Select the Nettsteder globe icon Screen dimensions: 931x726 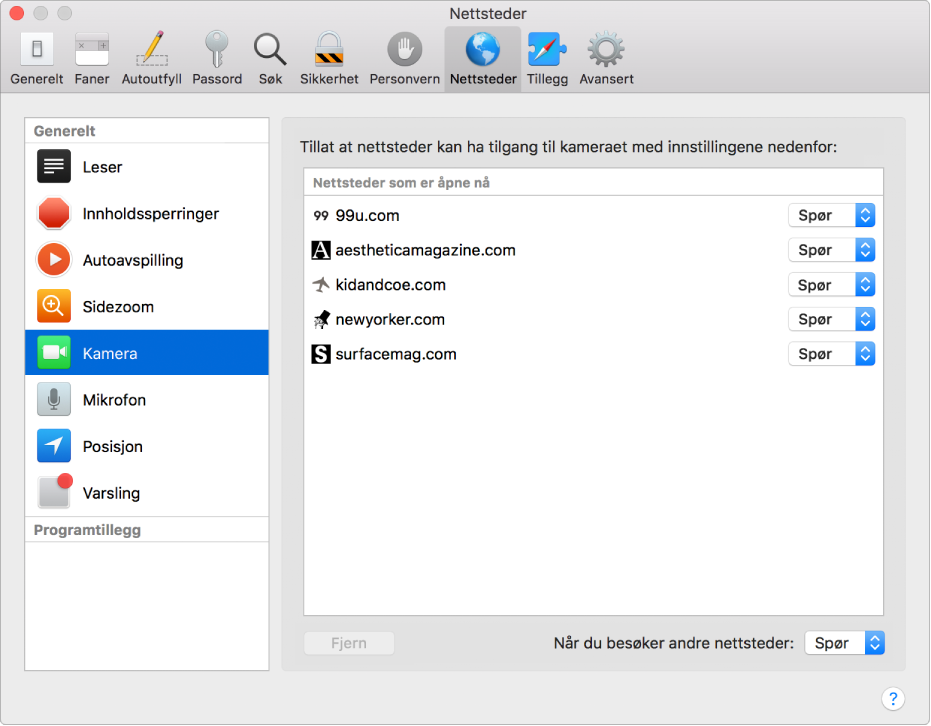point(483,49)
